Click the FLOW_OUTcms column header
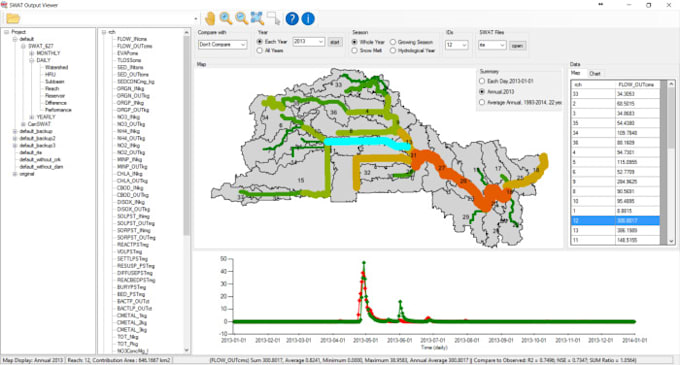The image size is (680, 365). tap(638, 85)
